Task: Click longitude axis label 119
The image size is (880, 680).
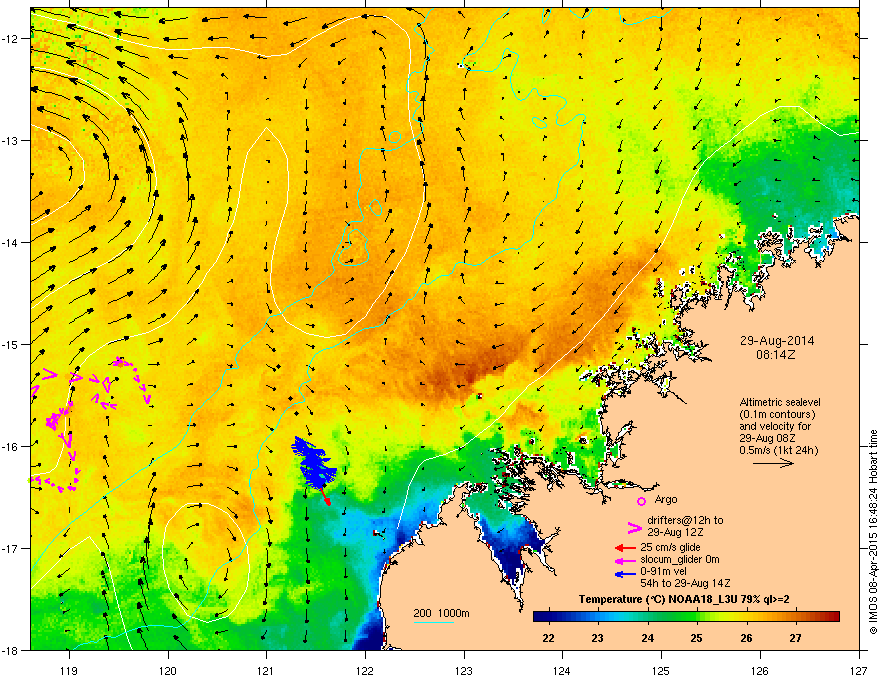Action: coord(70,670)
